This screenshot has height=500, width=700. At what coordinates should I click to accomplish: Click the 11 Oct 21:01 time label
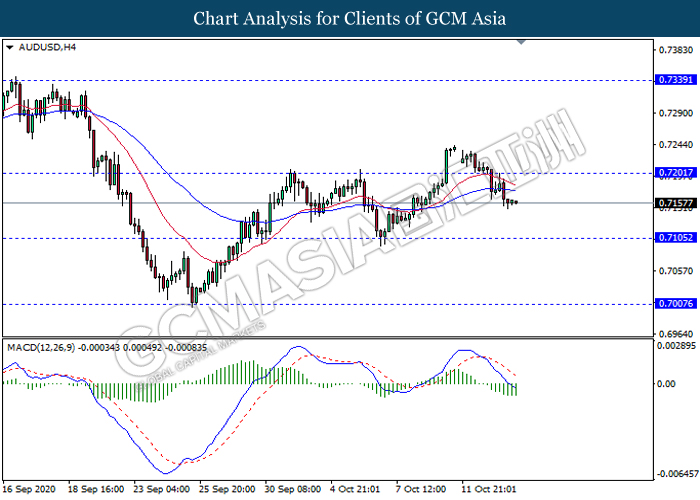click(x=489, y=489)
